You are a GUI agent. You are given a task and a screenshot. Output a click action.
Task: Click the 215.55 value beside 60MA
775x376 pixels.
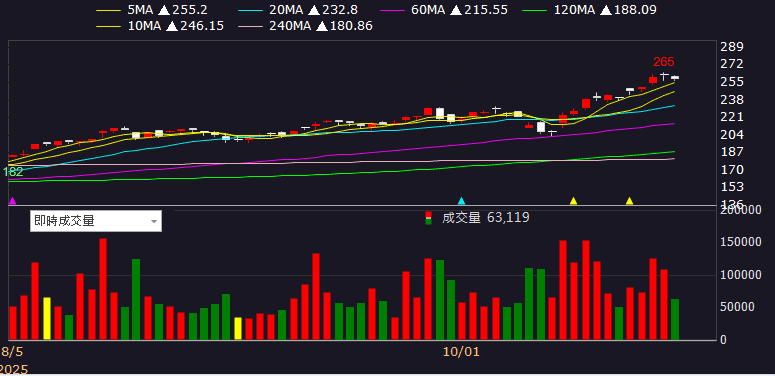point(486,9)
